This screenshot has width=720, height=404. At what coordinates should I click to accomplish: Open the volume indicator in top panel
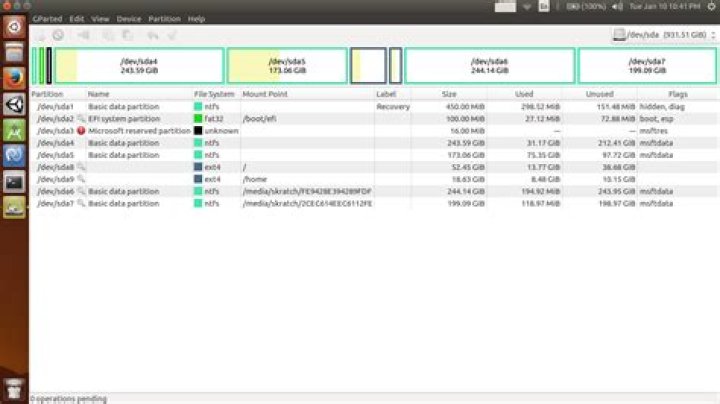[618, 6]
